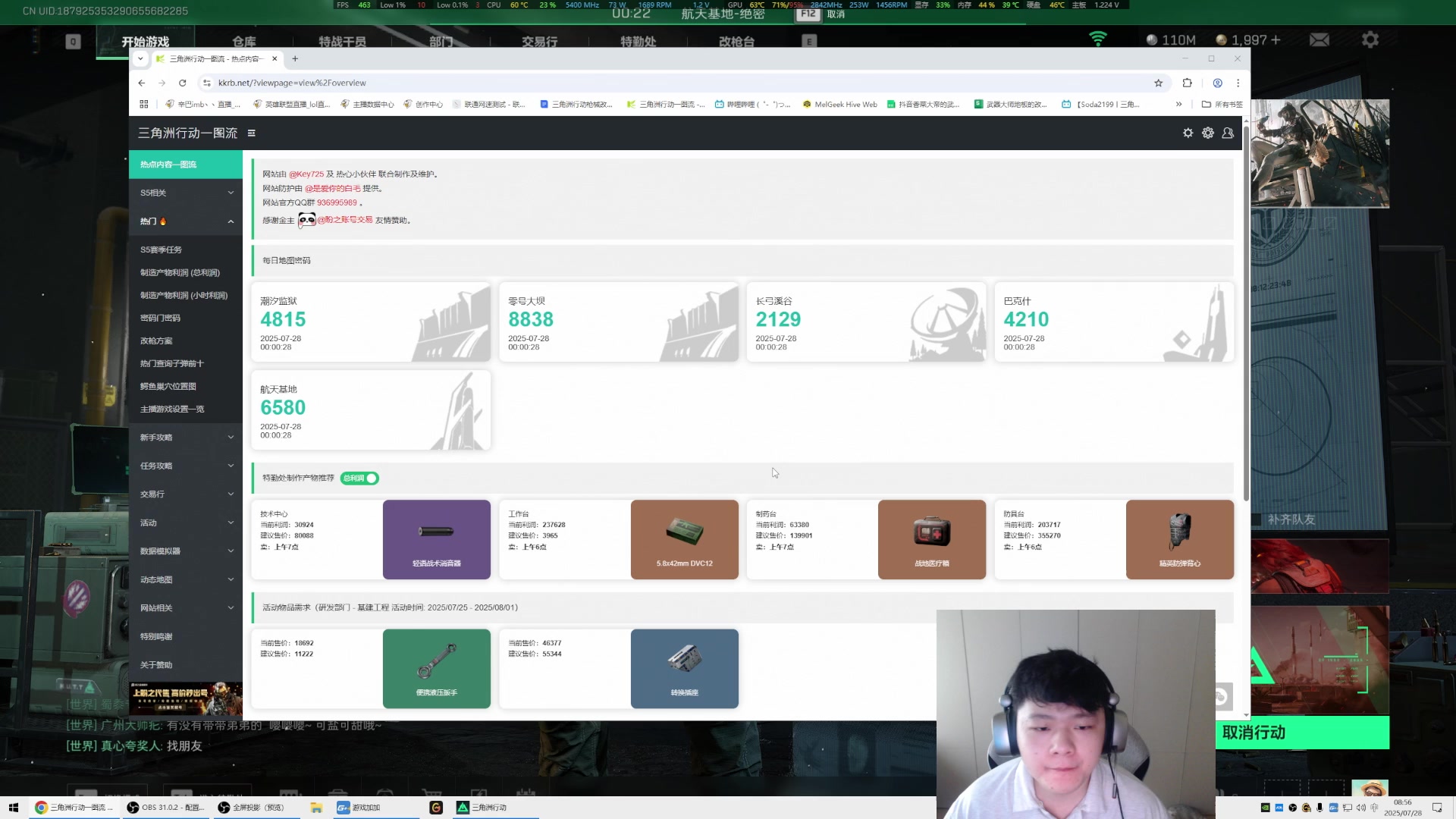Open 密码门密码 sidebar item
Screen dimensions: 1456x819
[x=185, y=318]
